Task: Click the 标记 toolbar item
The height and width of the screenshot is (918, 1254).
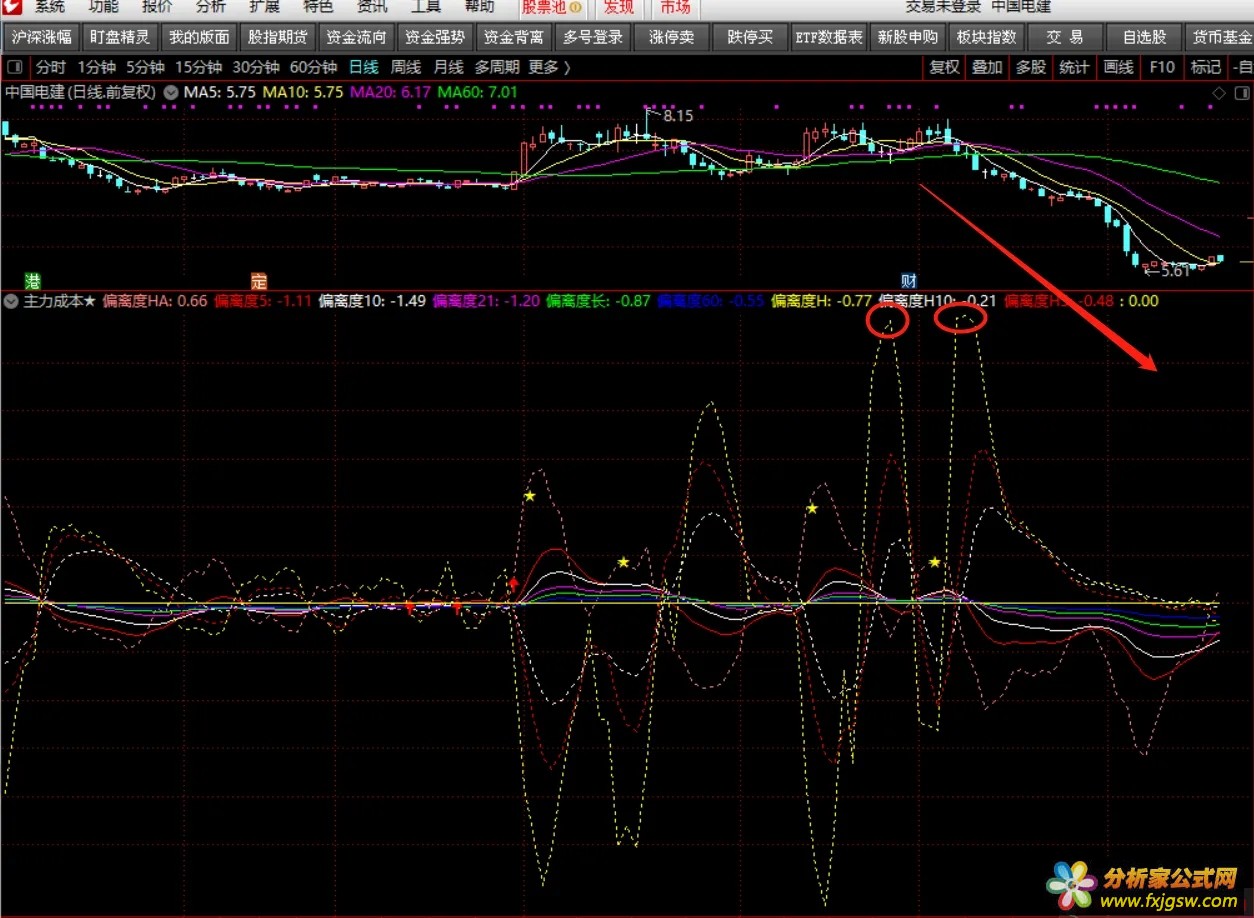Action: 1205,67
